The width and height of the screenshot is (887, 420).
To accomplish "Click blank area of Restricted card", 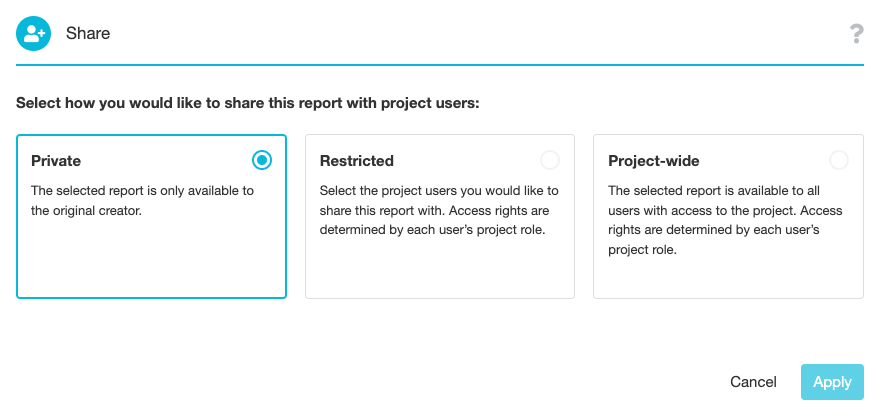I will 440,270.
